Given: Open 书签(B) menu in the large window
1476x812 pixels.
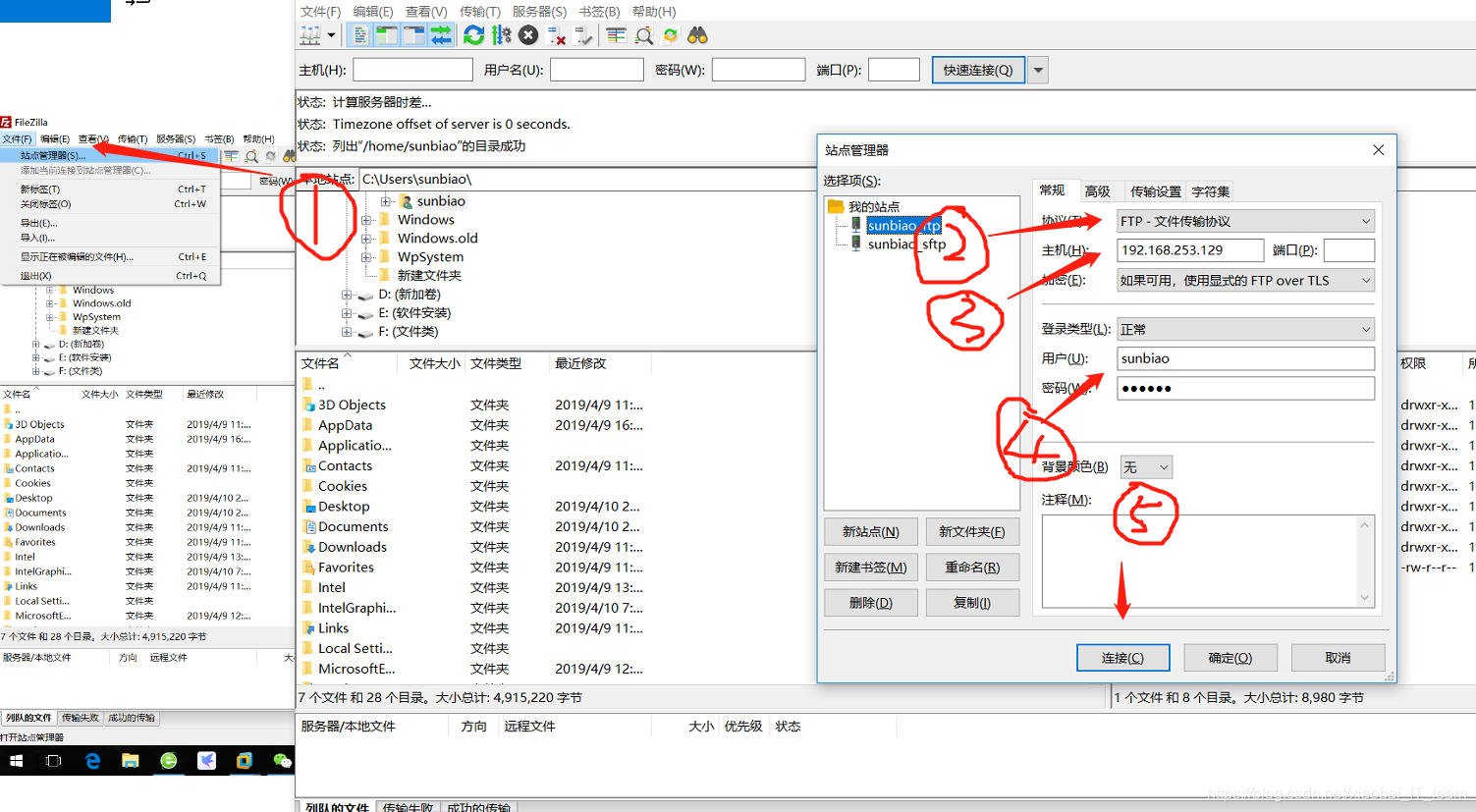Looking at the screenshot, I should [x=599, y=12].
